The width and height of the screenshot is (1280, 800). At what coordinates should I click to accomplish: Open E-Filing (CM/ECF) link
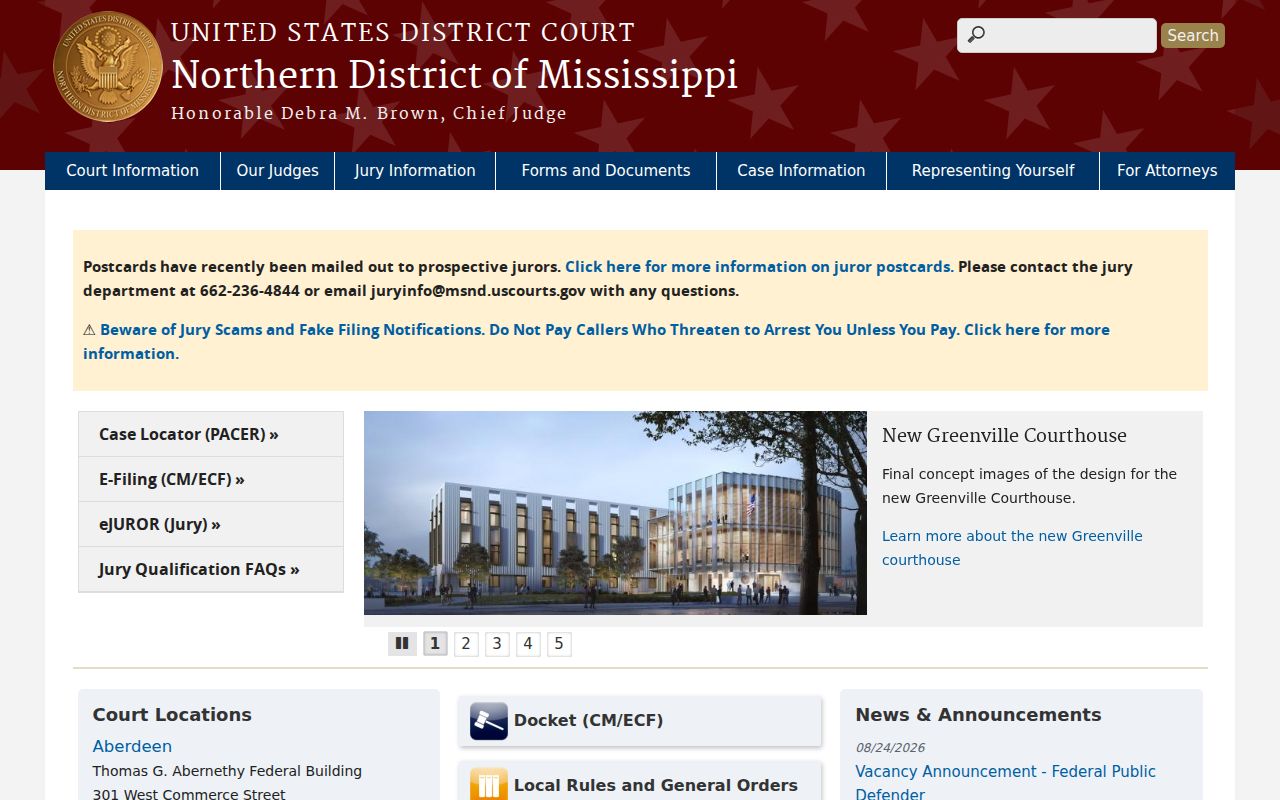pos(211,479)
